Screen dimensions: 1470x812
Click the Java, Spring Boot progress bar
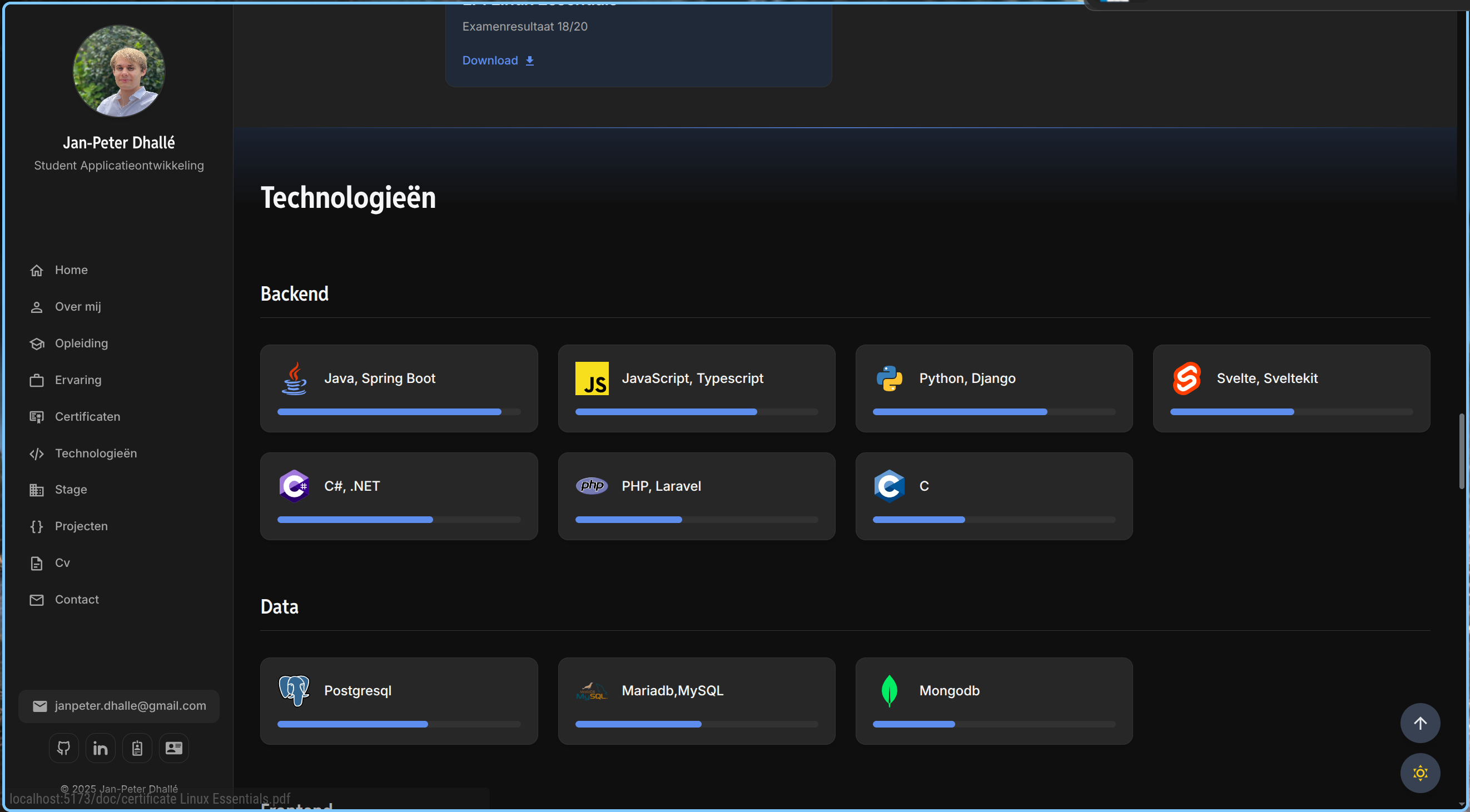[x=399, y=412]
